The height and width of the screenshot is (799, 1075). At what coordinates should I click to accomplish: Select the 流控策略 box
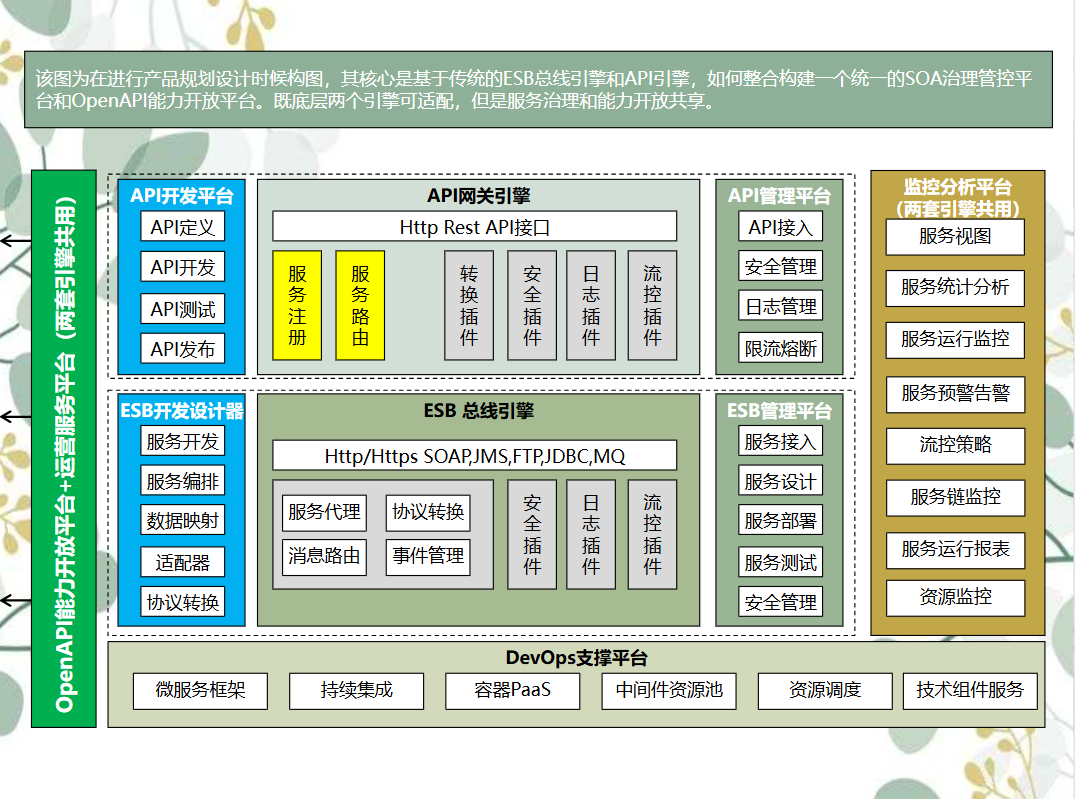955,446
